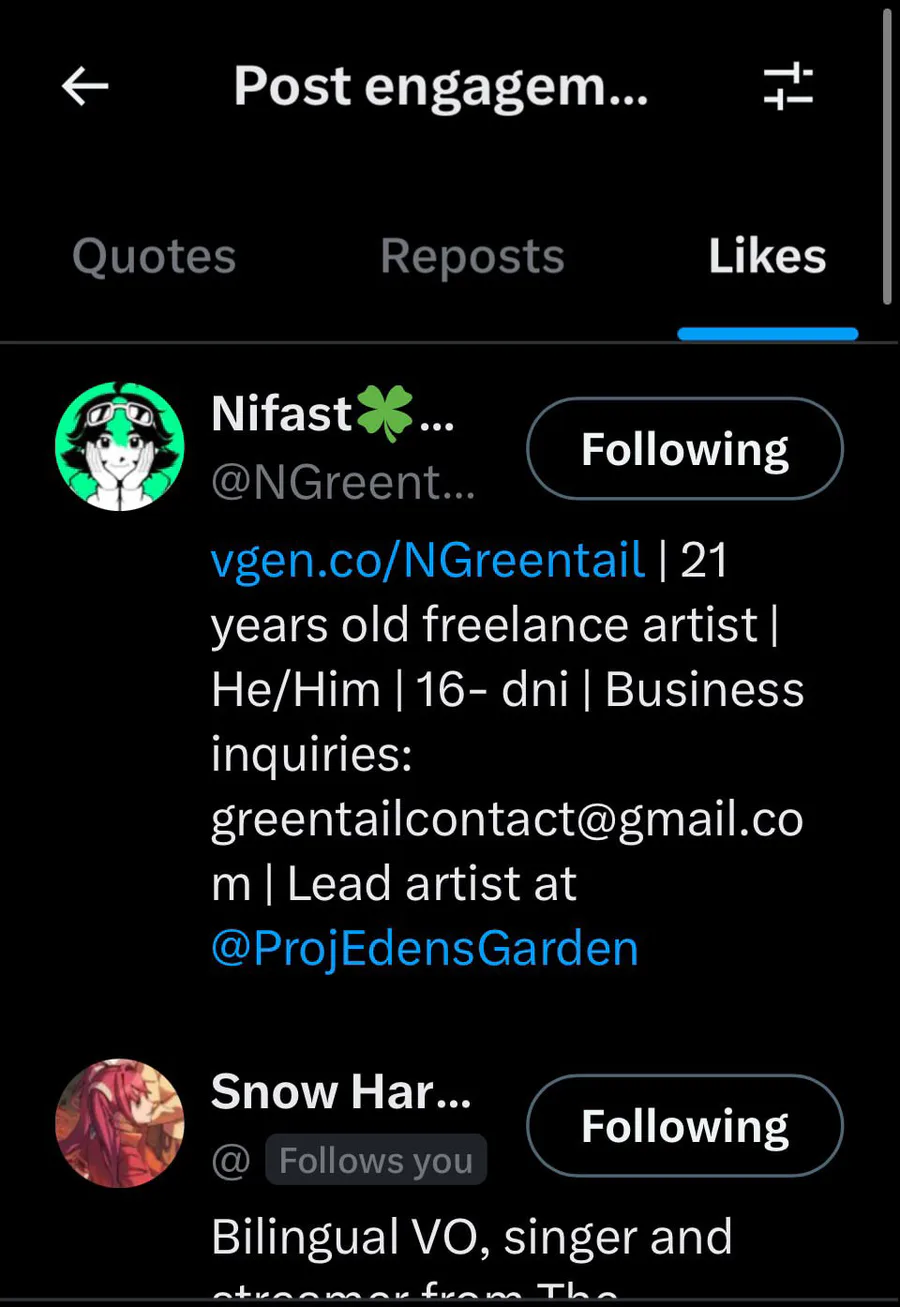Image resolution: width=900 pixels, height=1307 pixels.
Task: Tap the @NGreent... username handle
Action: click(342, 484)
